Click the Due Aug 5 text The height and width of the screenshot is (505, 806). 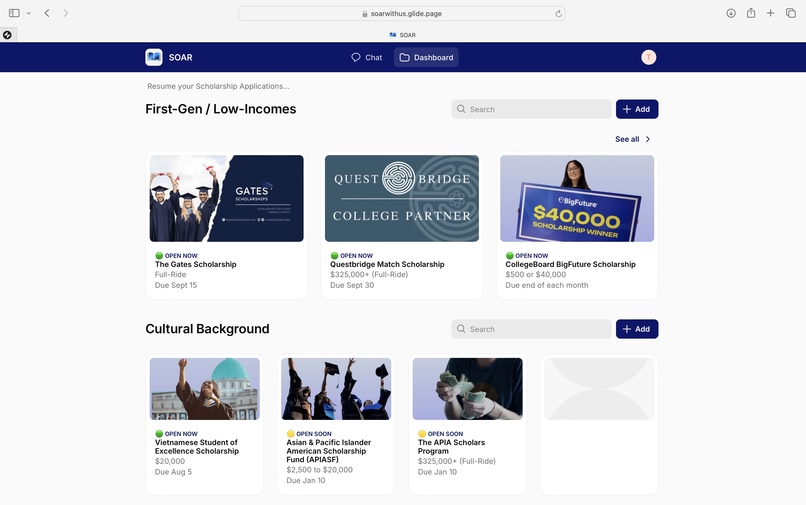click(x=173, y=472)
